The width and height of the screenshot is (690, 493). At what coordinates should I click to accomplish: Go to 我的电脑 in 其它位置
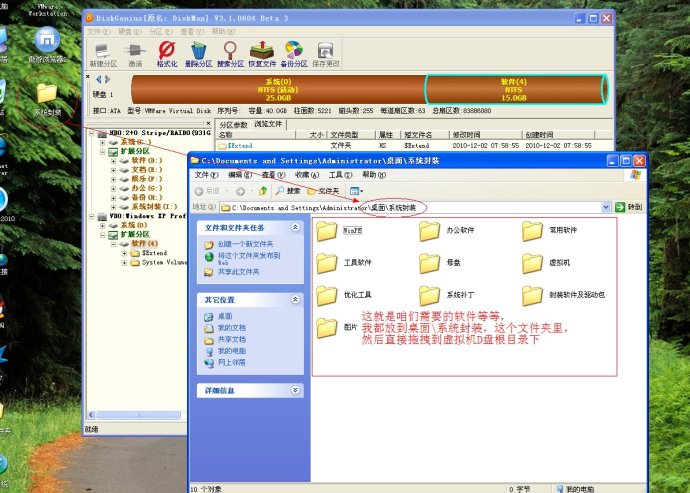pyautogui.click(x=231, y=351)
